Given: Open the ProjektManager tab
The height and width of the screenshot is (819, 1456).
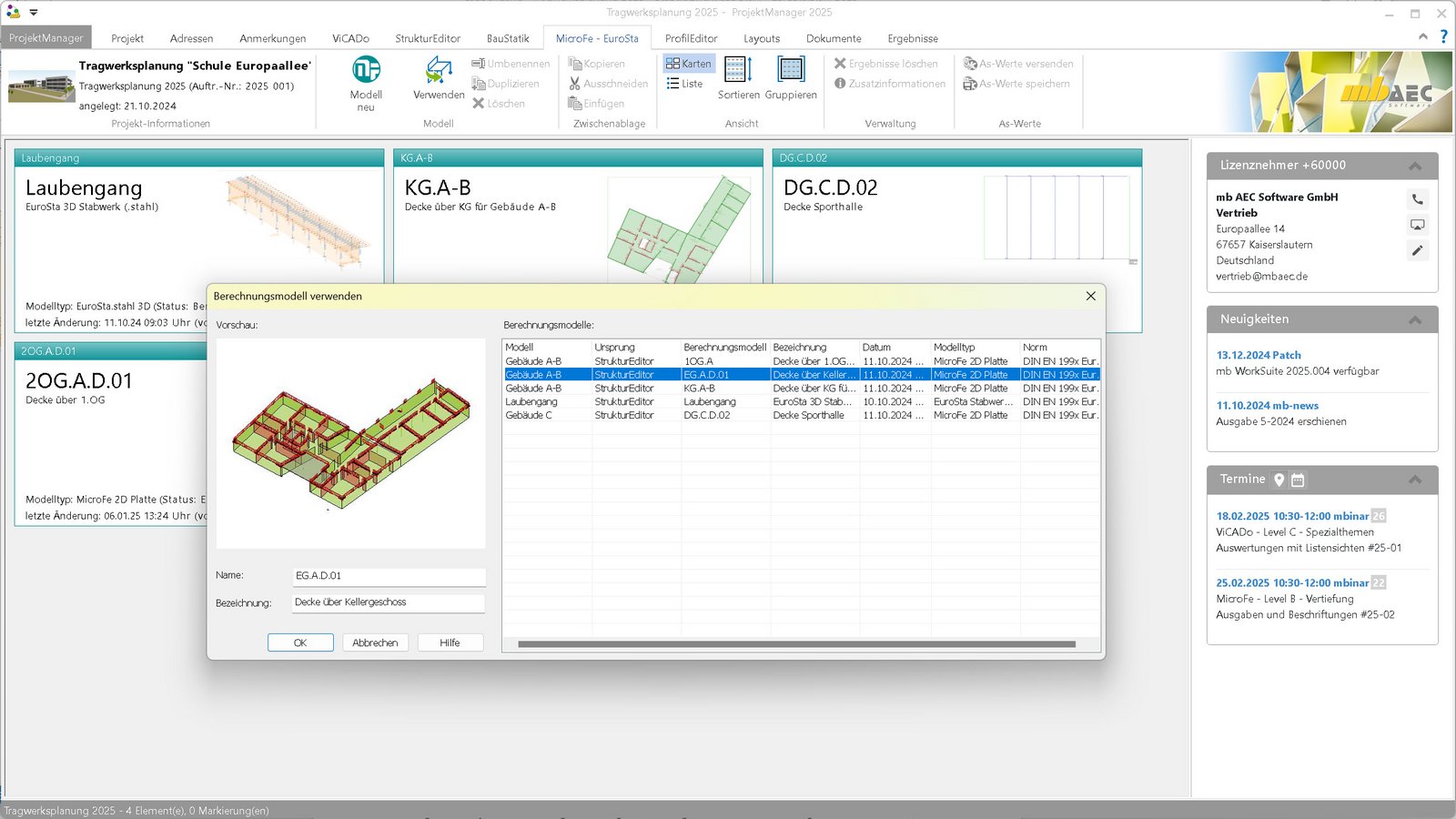Looking at the screenshot, I should [x=46, y=38].
